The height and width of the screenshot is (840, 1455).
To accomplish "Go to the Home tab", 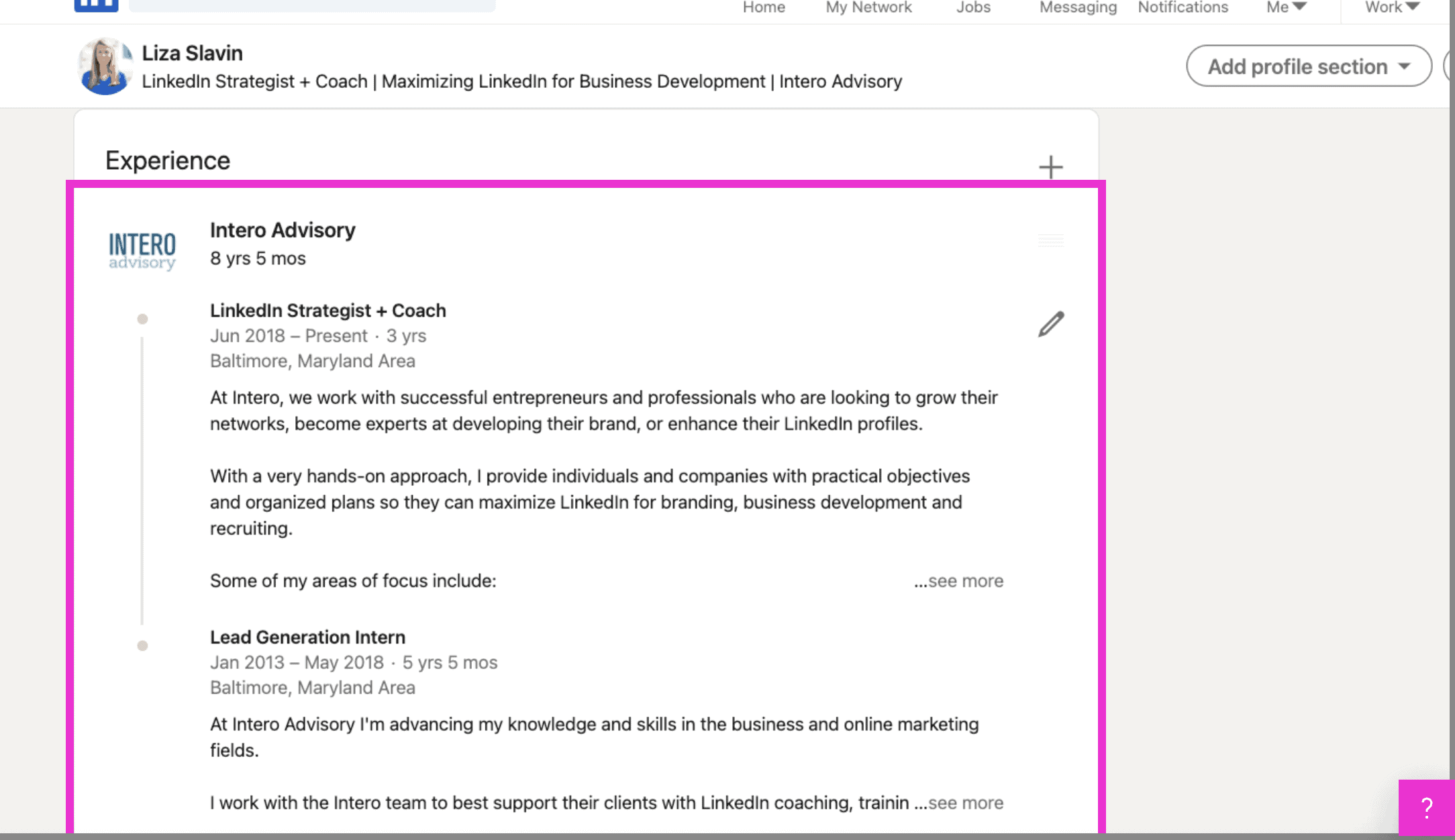I will click(764, 7).
